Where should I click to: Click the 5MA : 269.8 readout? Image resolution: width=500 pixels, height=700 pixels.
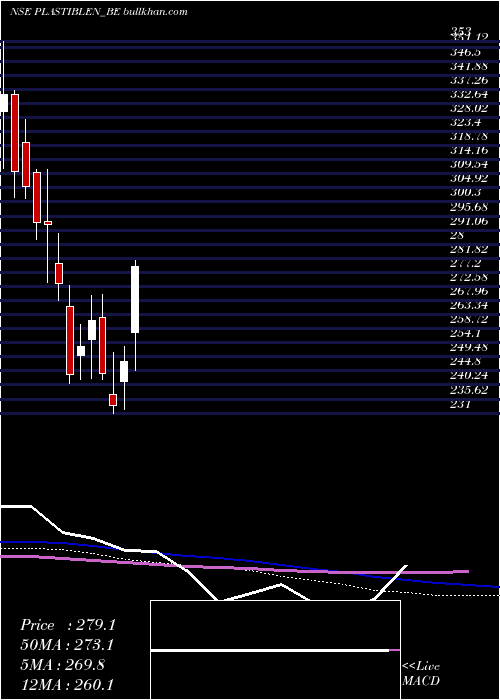coord(62,665)
